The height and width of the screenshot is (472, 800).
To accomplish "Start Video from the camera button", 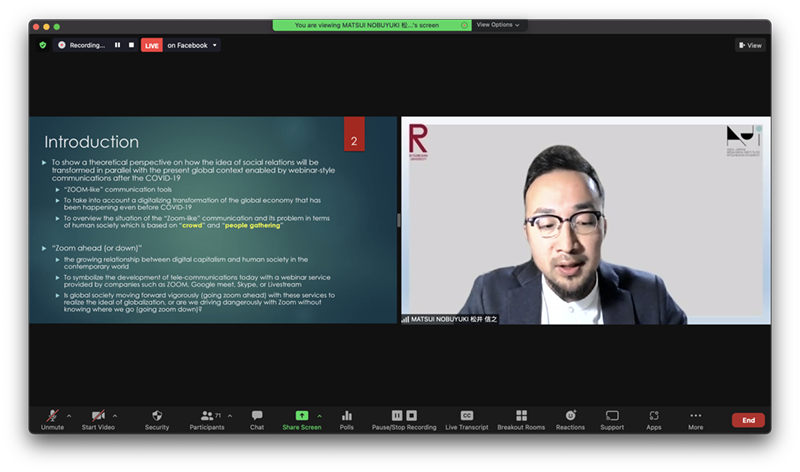I will pyautogui.click(x=98, y=417).
